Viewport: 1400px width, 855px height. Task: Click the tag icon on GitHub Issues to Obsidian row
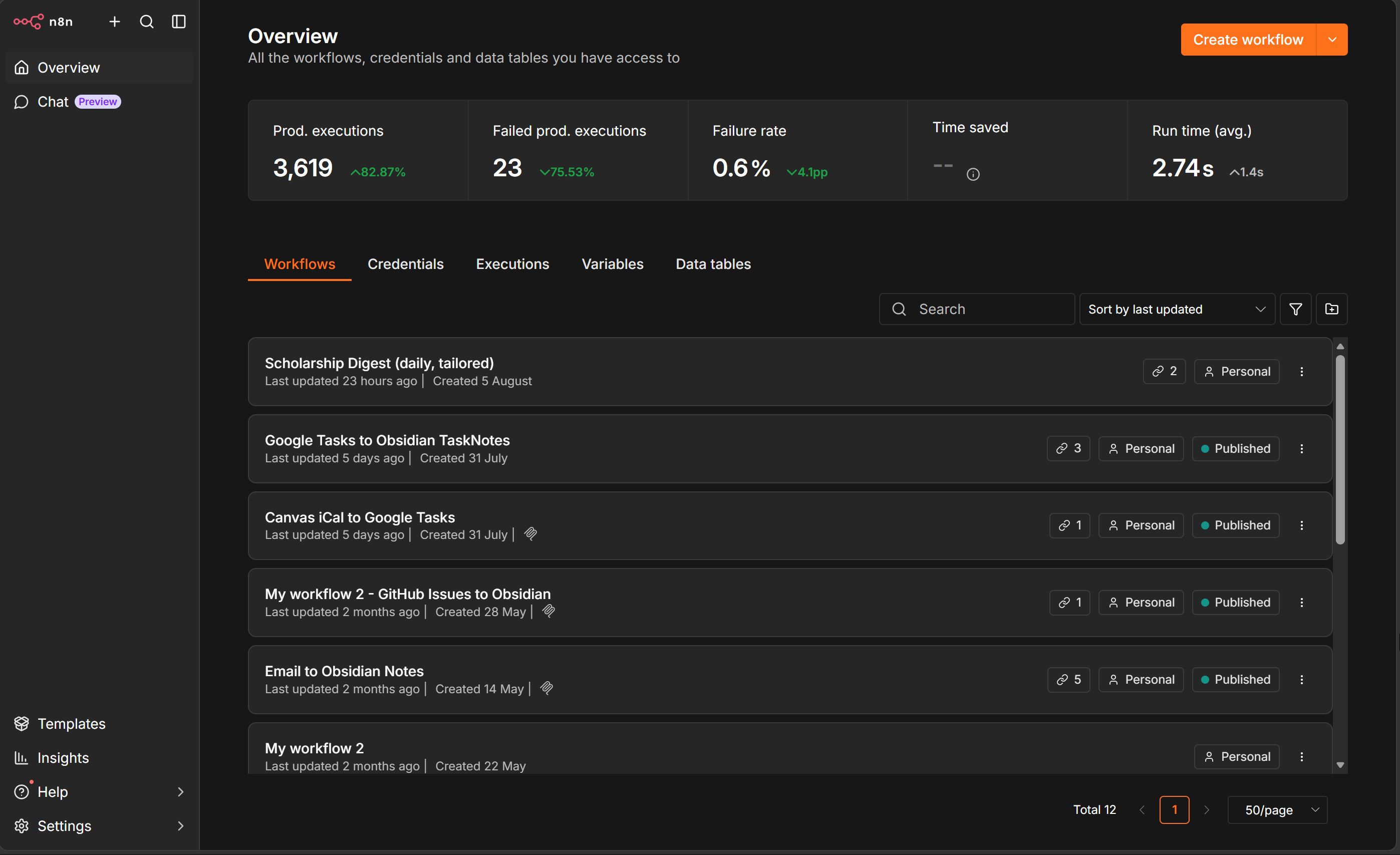click(549, 611)
